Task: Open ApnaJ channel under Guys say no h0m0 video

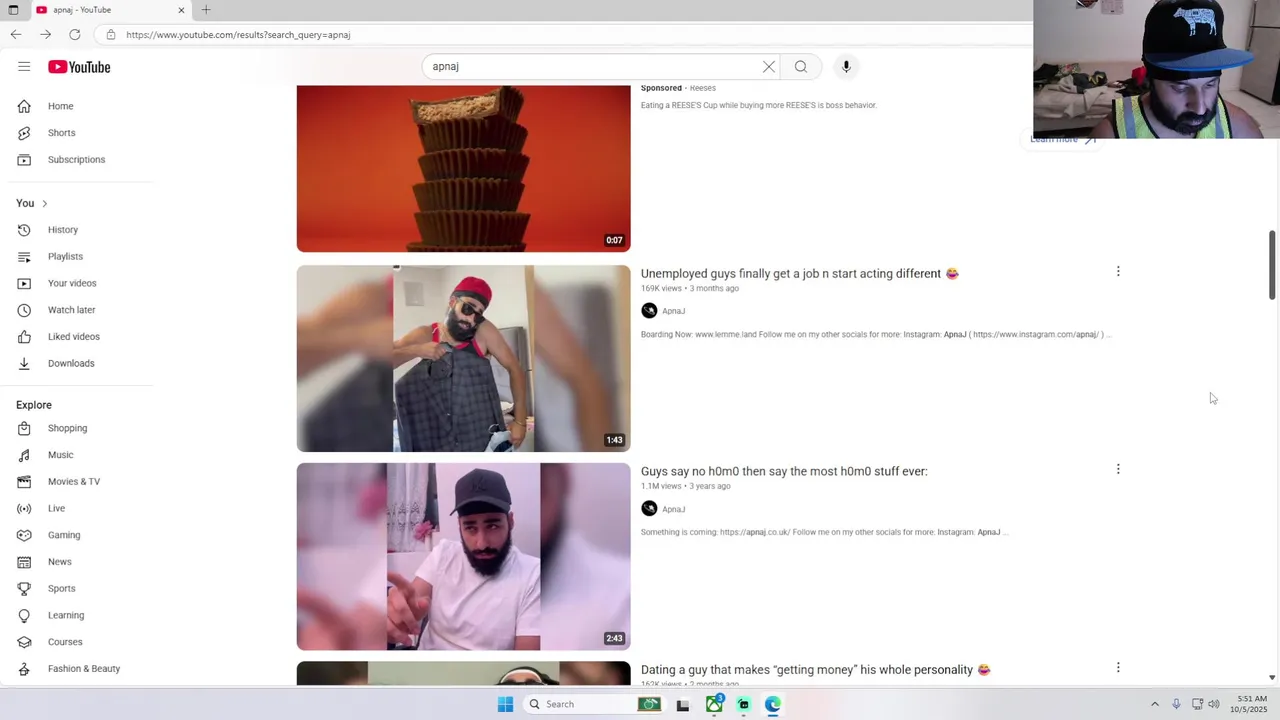Action: pyautogui.click(x=673, y=509)
